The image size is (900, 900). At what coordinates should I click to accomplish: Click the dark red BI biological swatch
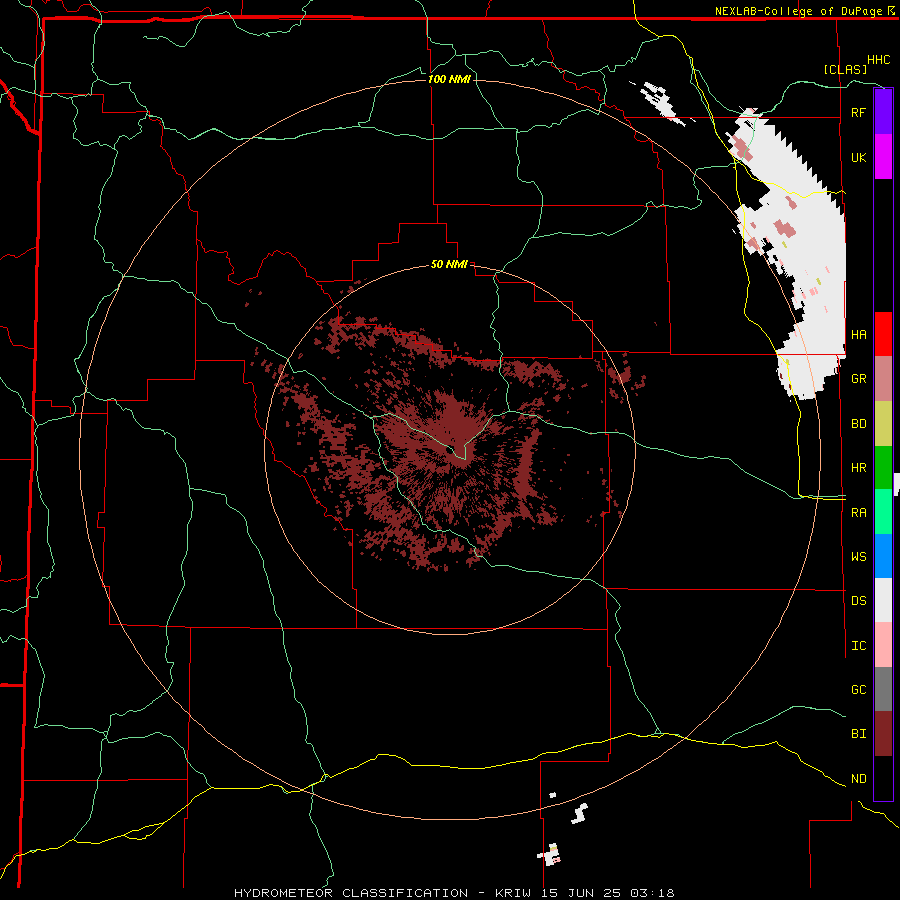click(883, 734)
